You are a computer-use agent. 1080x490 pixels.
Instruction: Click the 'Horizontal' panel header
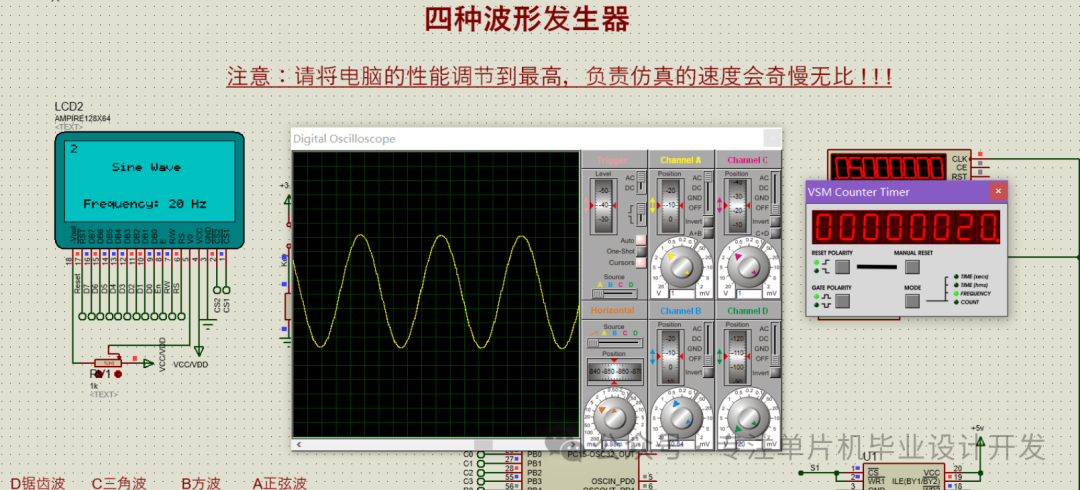[x=612, y=310]
